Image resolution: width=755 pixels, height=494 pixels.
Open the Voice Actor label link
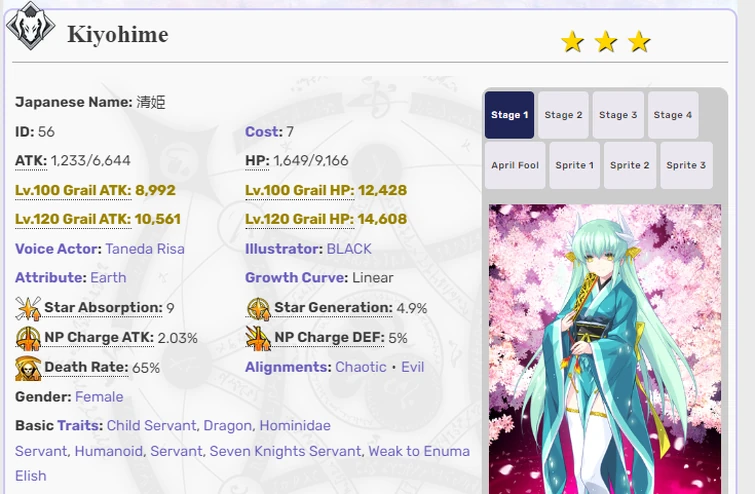(x=56, y=249)
